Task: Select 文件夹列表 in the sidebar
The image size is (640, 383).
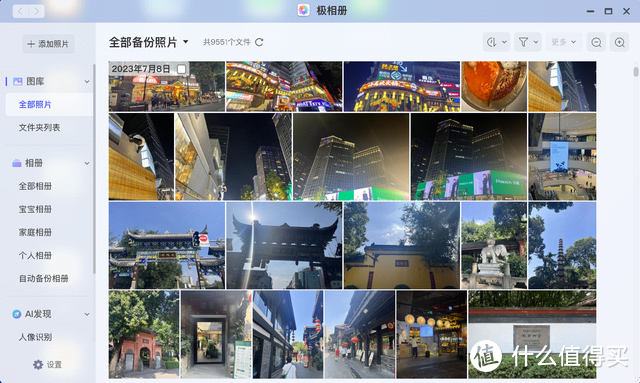Action: tap(39, 128)
